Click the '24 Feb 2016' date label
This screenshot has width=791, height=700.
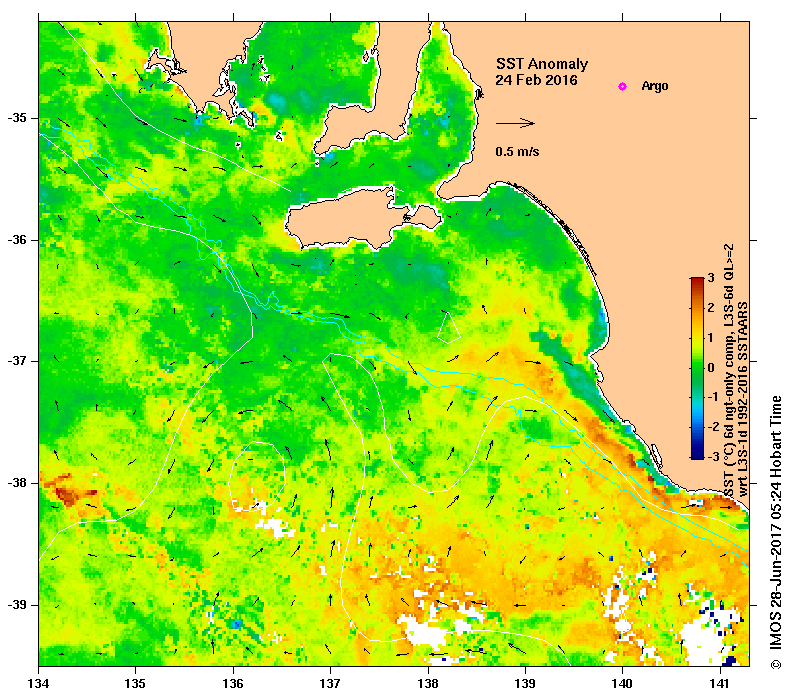(x=536, y=80)
